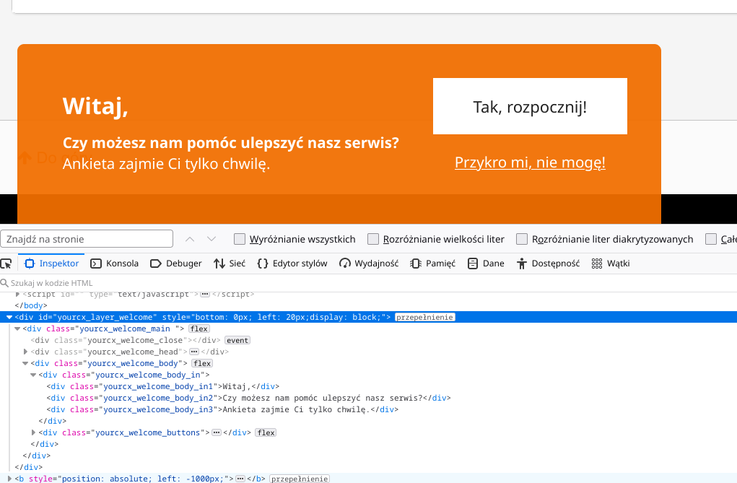Open the Dostępność accessibility panel icon

pos(522,264)
